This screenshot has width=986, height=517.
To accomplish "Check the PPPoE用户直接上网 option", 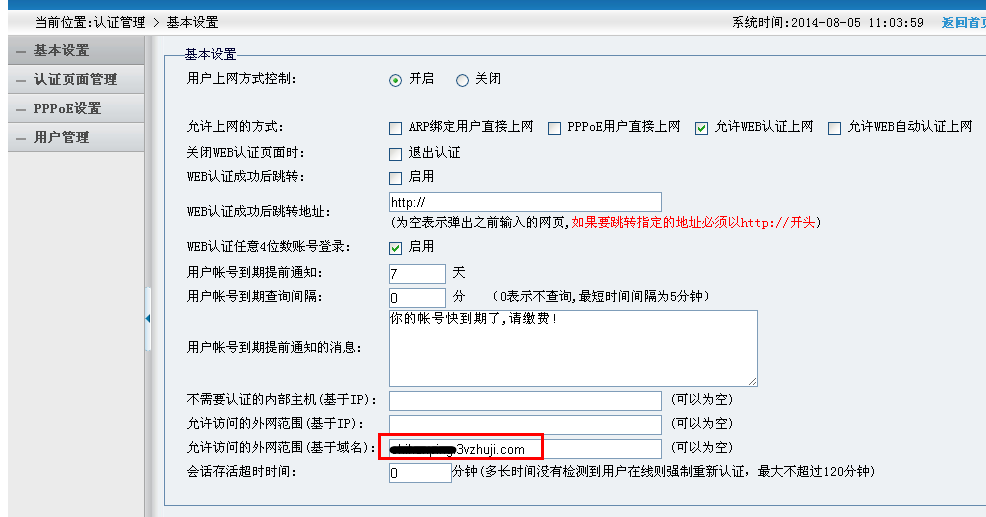I will [x=554, y=128].
